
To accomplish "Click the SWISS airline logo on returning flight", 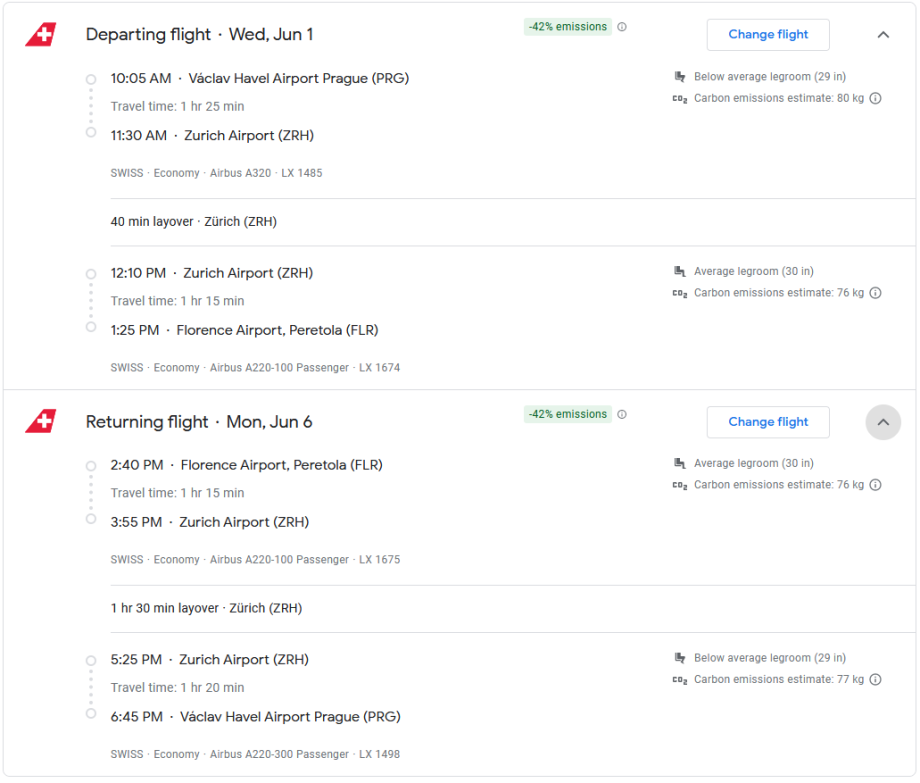I will point(41,422).
